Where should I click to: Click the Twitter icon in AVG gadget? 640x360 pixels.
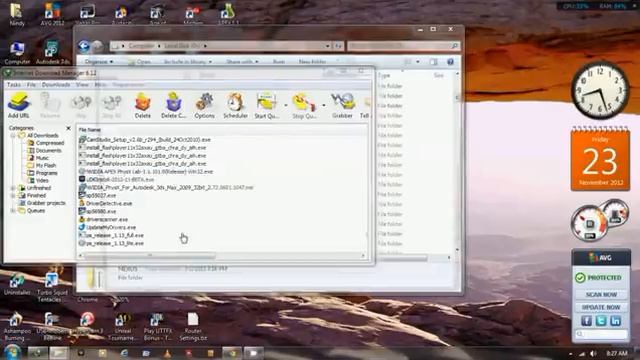[x=601, y=321]
